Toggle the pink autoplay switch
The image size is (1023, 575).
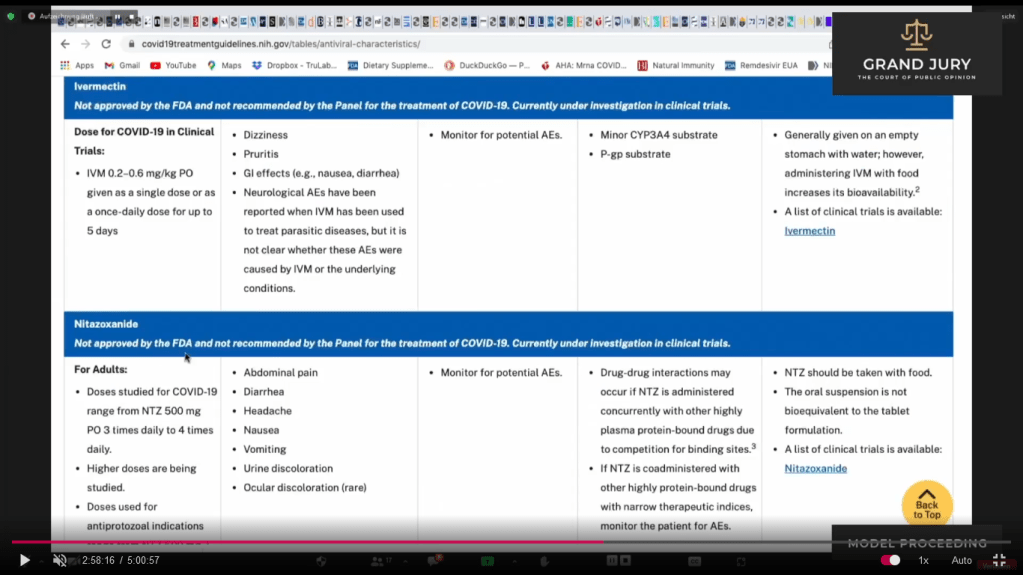(890, 561)
